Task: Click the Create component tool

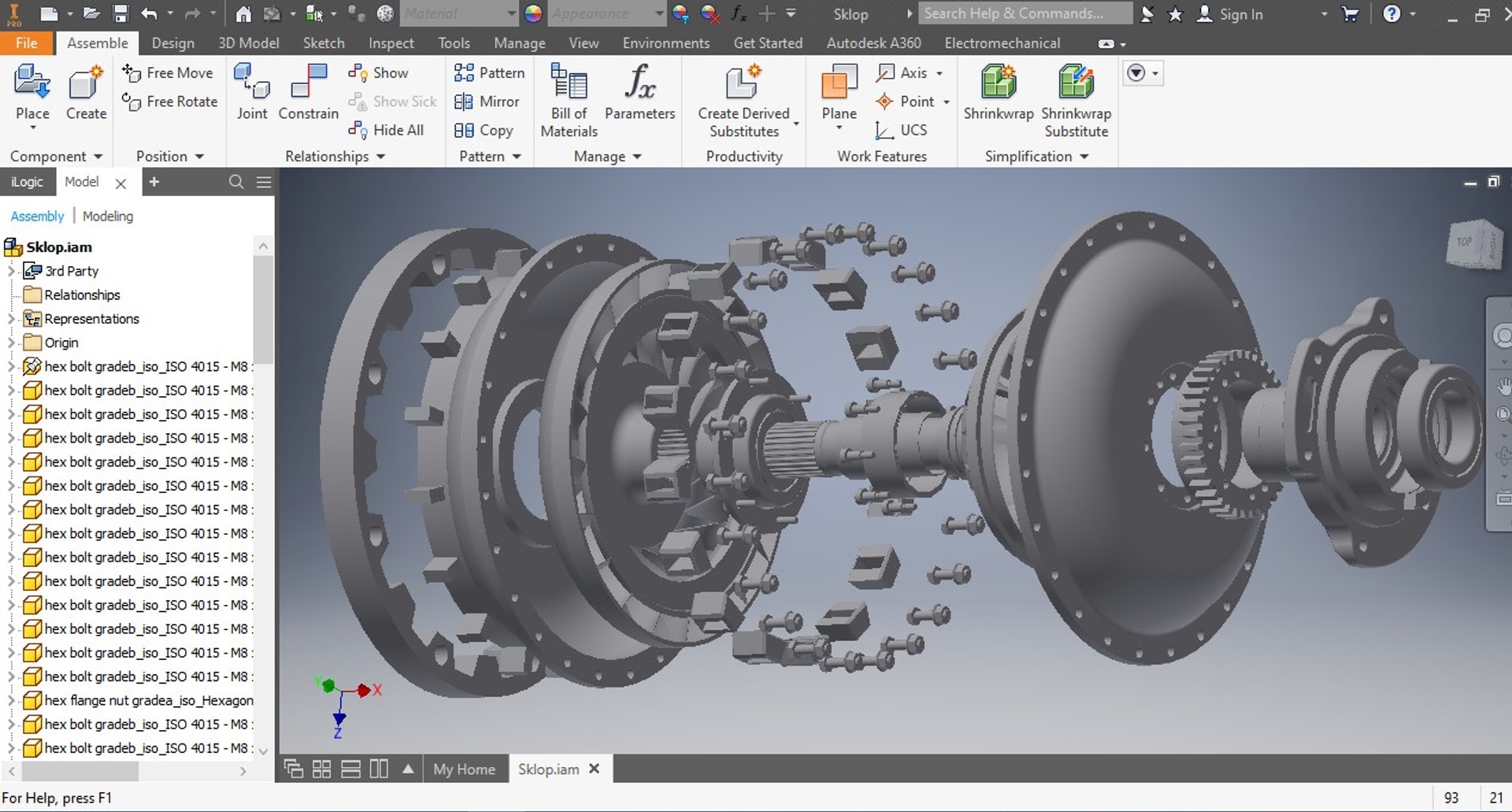Action: click(86, 93)
